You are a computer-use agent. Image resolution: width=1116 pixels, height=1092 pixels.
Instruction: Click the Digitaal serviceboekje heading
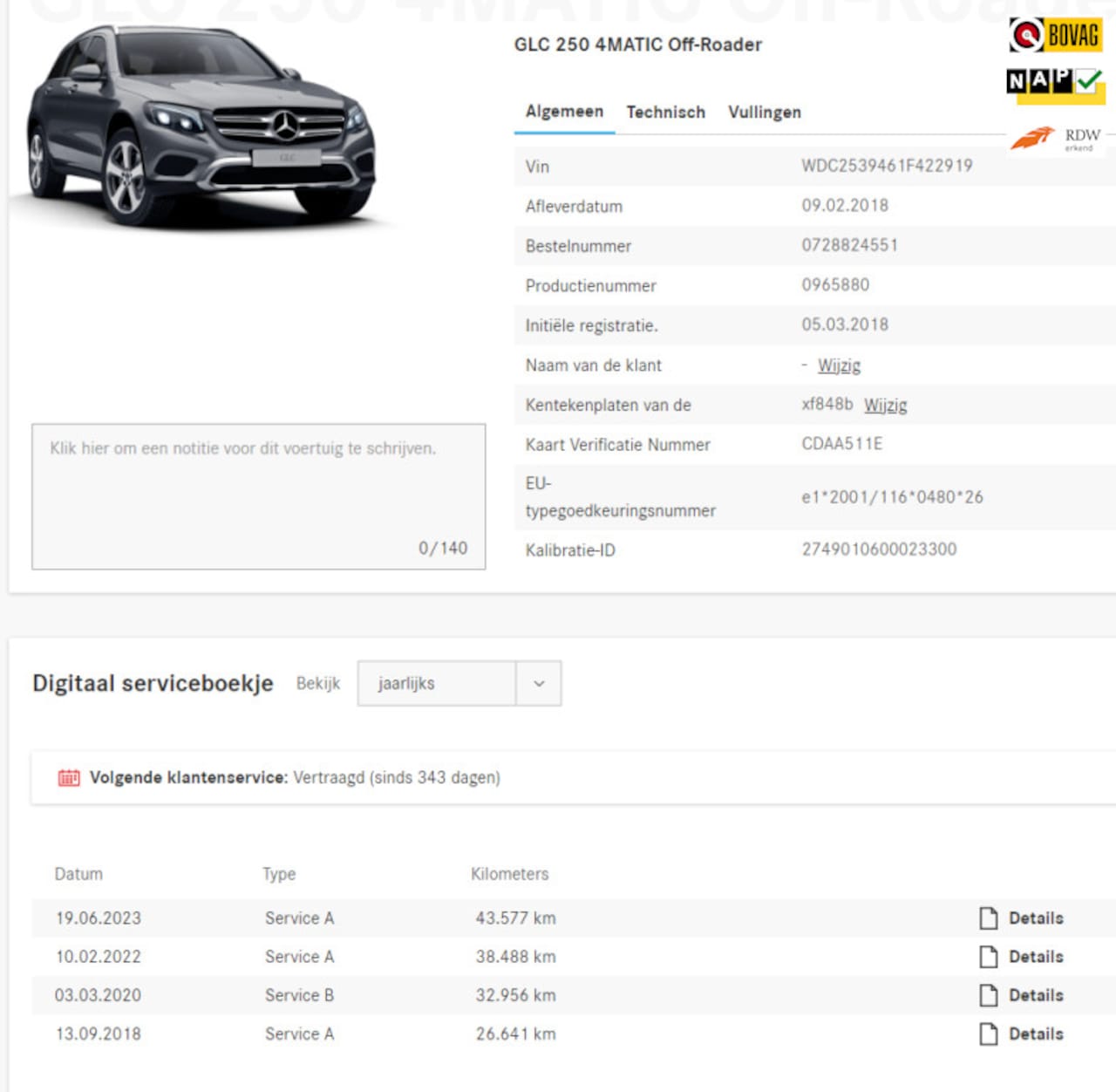pyautogui.click(x=153, y=683)
